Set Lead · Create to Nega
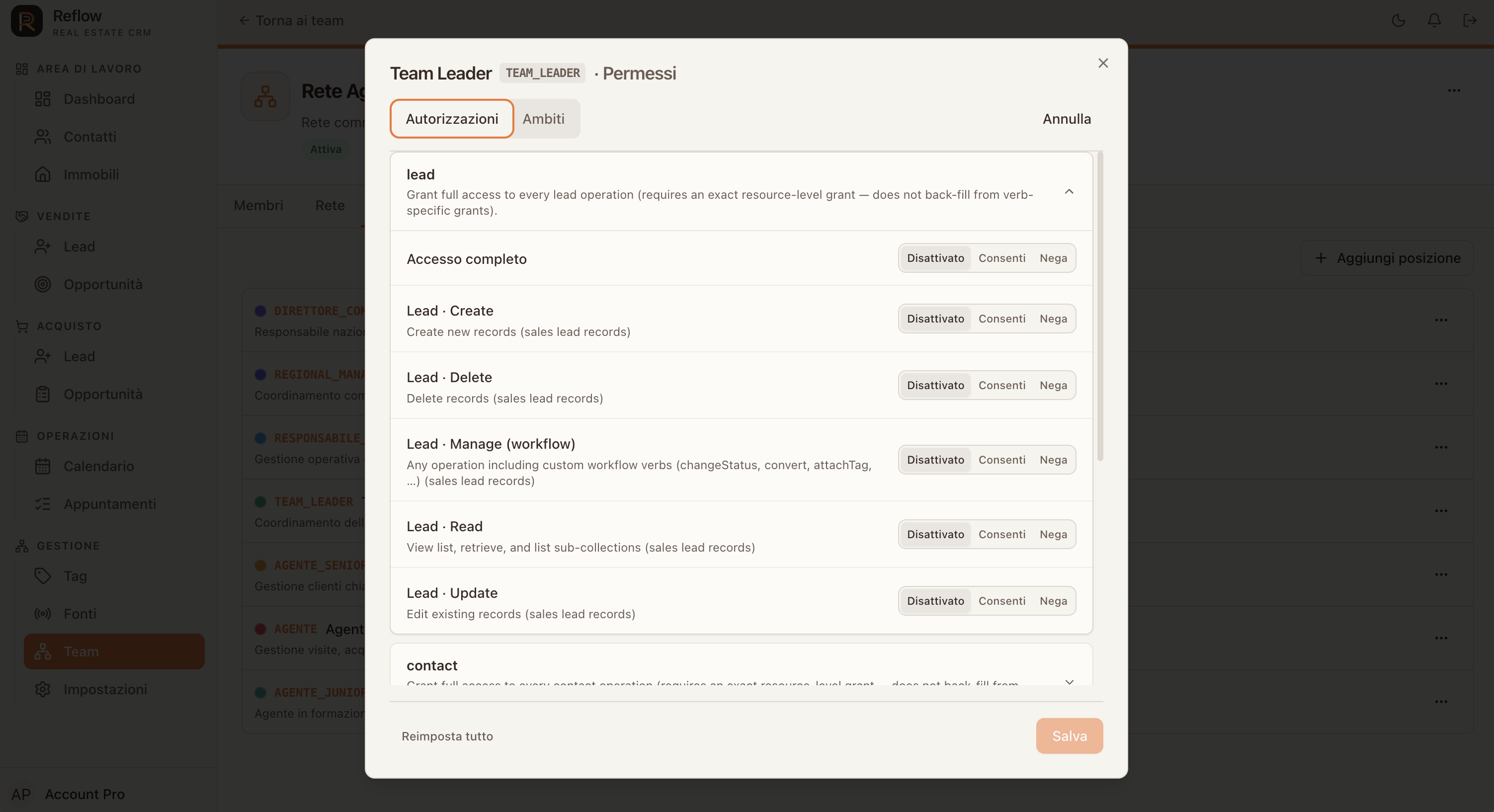This screenshot has height=812, width=1494. click(x=1053, y=319)
